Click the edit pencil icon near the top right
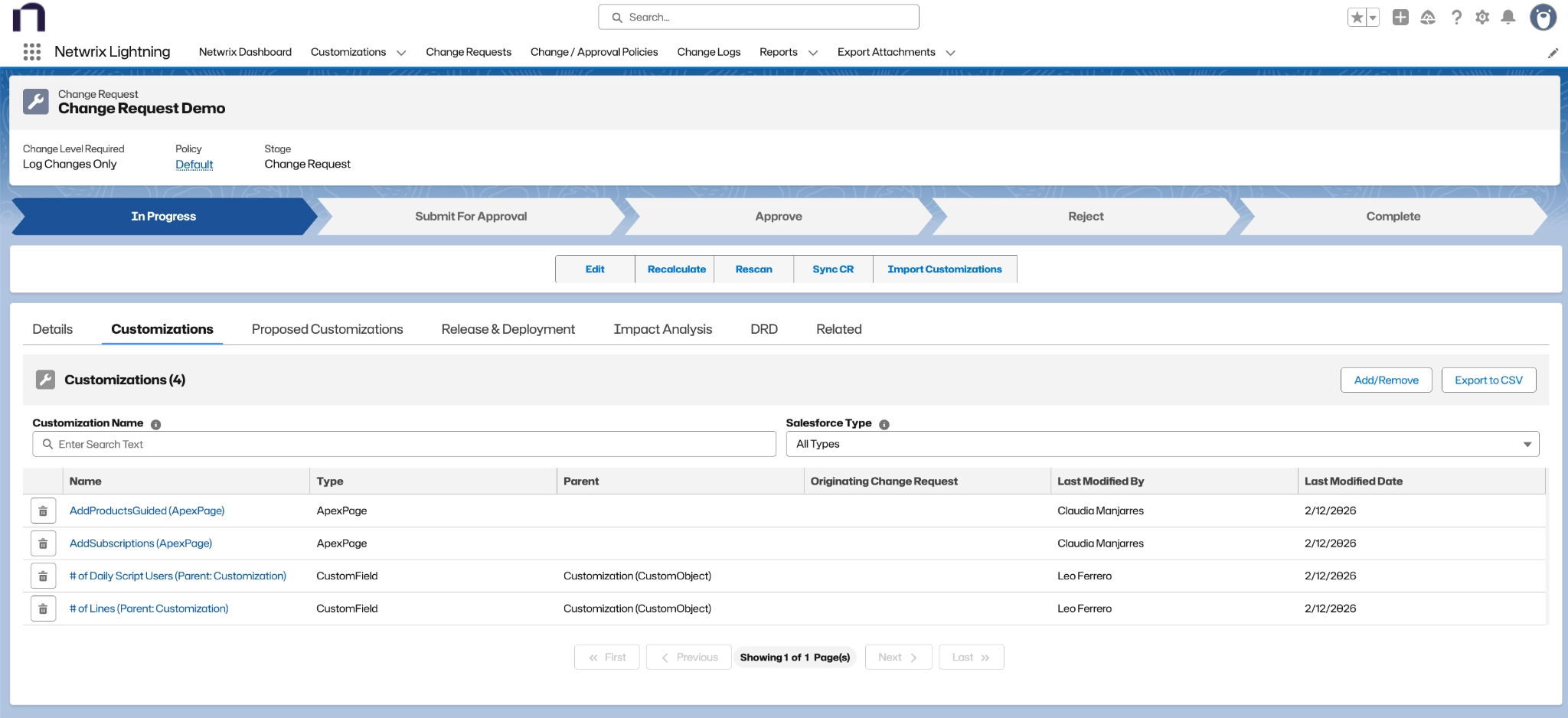The height and width of the screenshot is (718, 1568). (x=1553, y=52)
